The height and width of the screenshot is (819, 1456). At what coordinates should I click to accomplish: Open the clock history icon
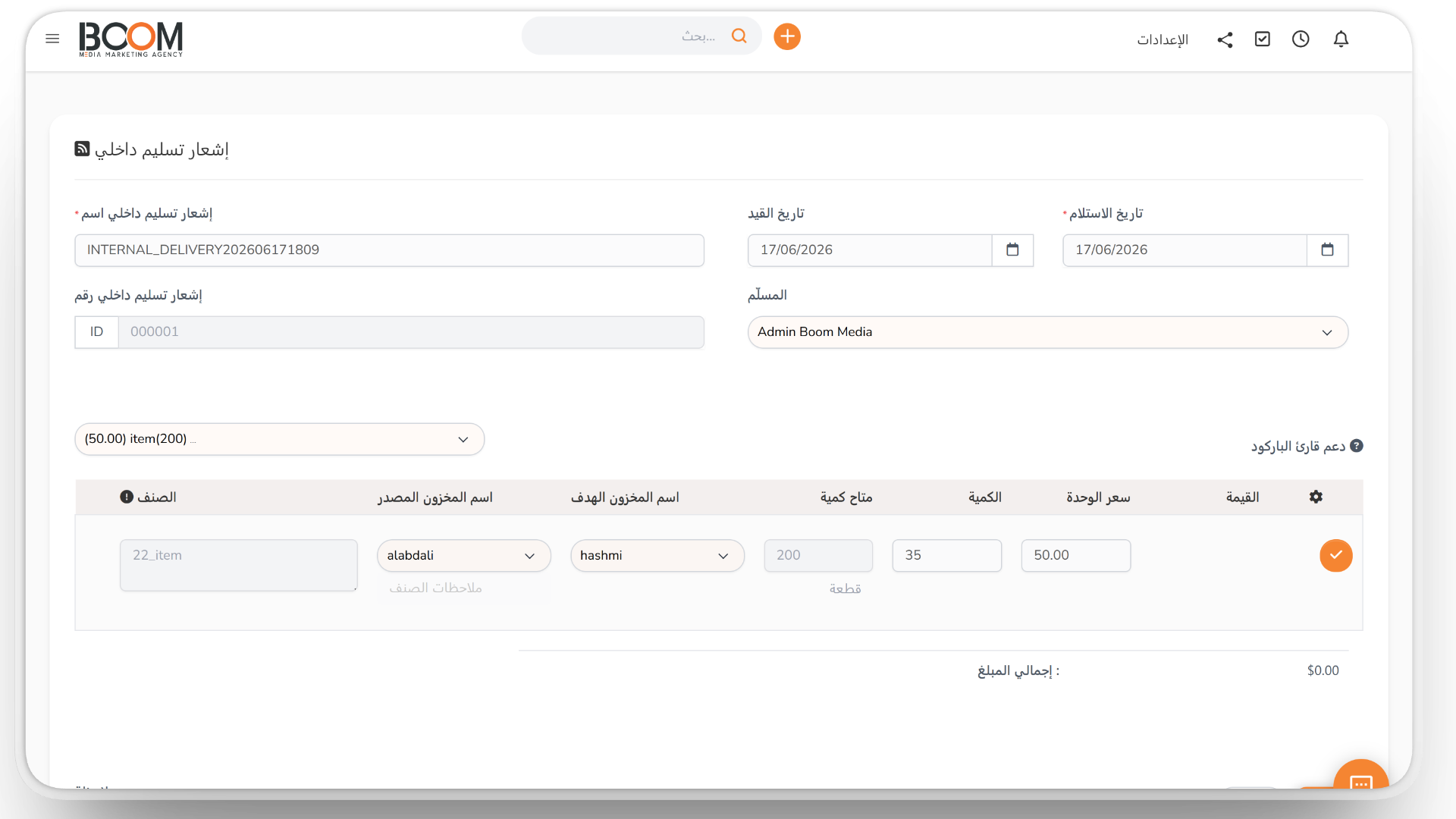click(x=1301, y=39)
